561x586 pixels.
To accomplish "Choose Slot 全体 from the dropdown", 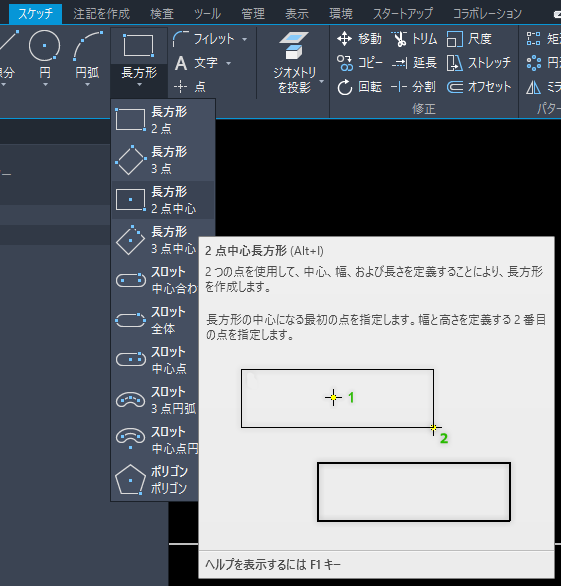I will tap(155, 320).
